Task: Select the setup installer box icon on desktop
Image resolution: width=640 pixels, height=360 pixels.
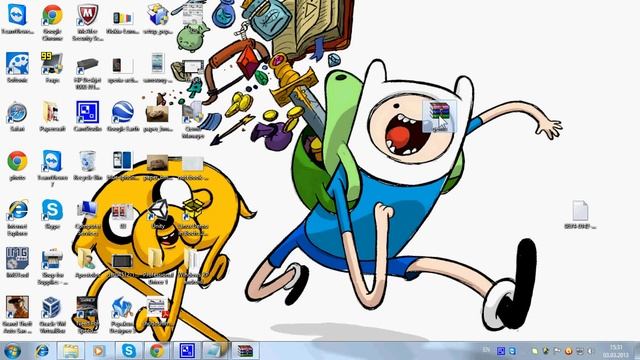Action: [158, 15]
